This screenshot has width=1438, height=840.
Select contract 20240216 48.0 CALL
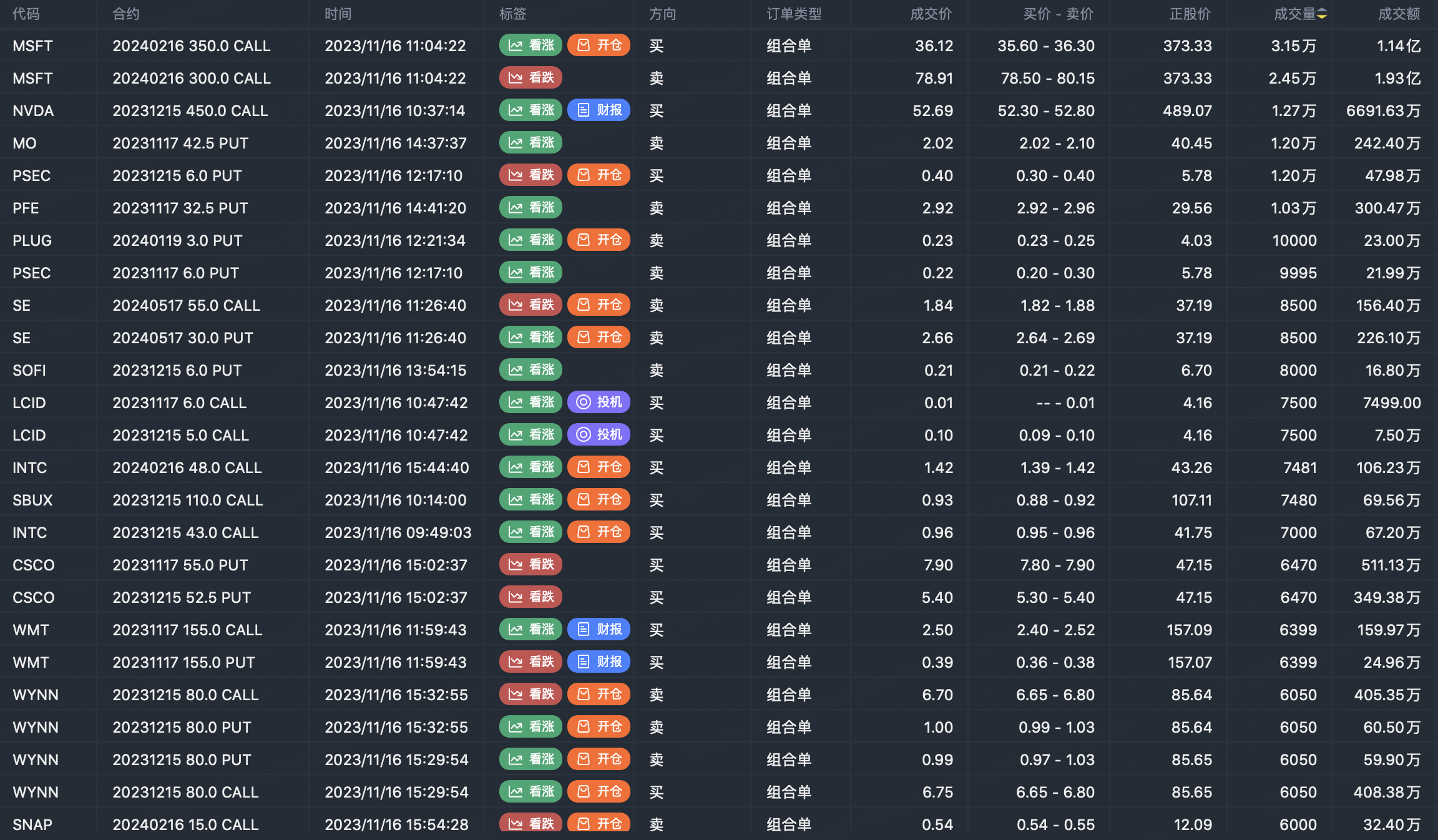(x=187, y=467)
